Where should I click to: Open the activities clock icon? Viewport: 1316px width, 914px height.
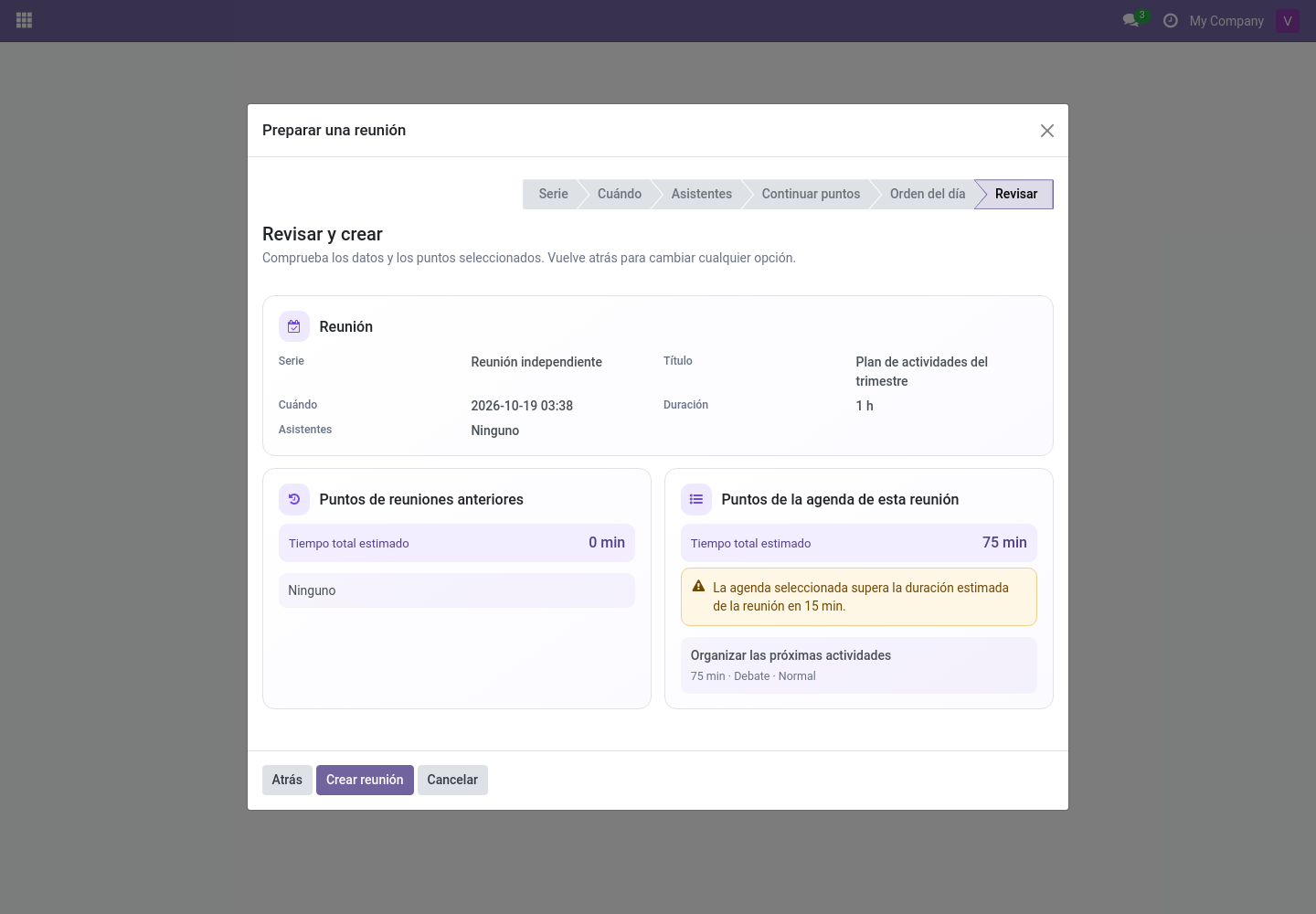coord(1170,20)
